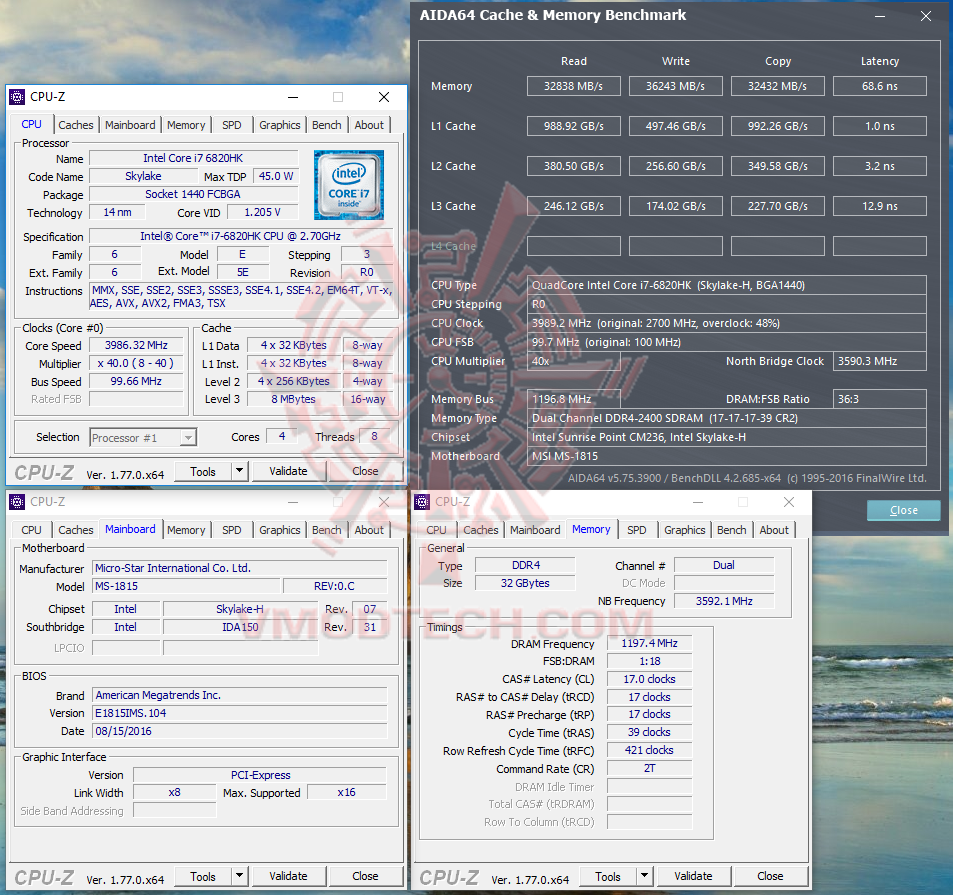The height and width of the screenshot is (895, 953).
Task: Click the CPU Type field in AIDA64
Action: pos(727,285)
